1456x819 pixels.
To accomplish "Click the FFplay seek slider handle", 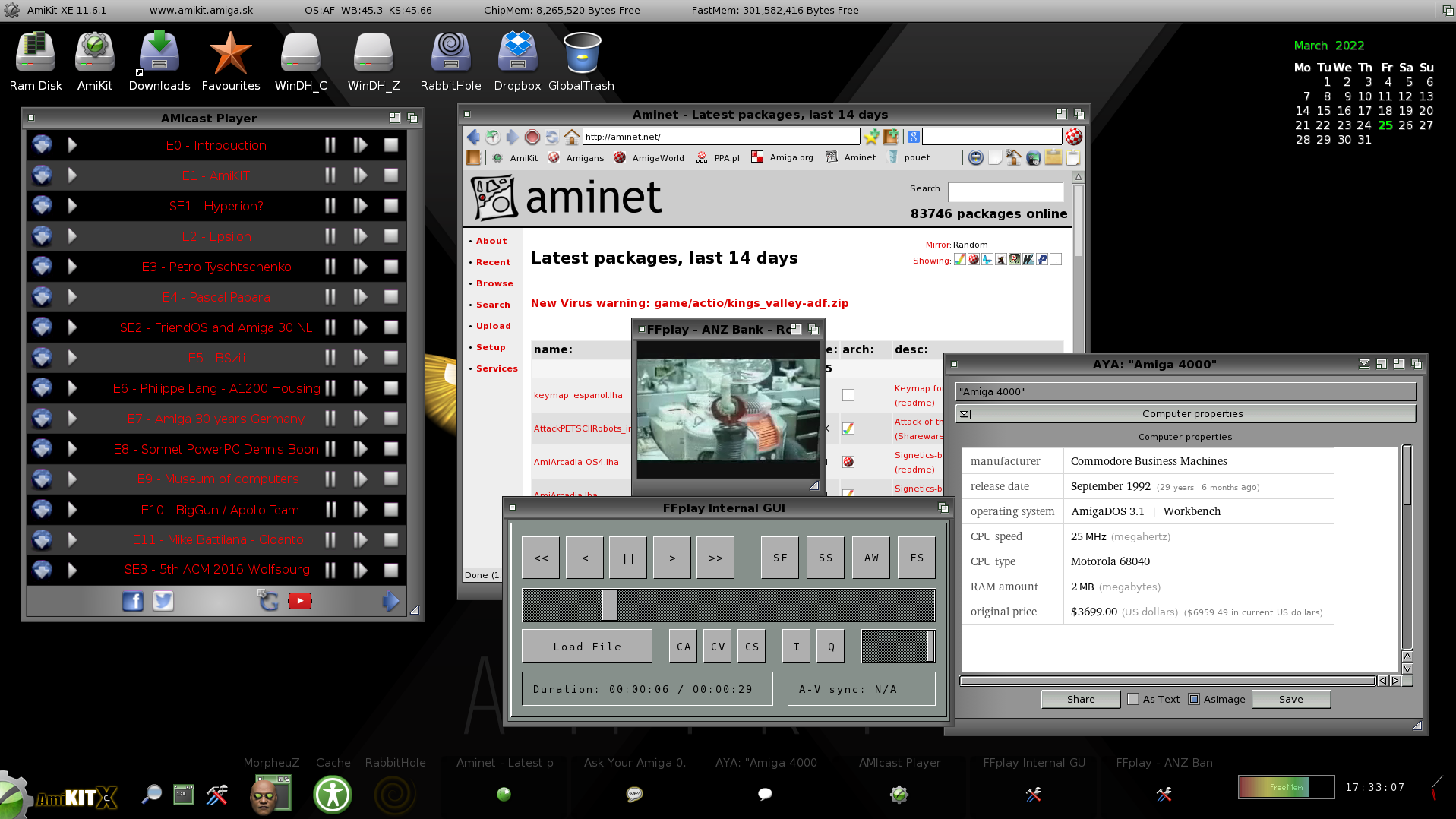I will tap(609, 605).
